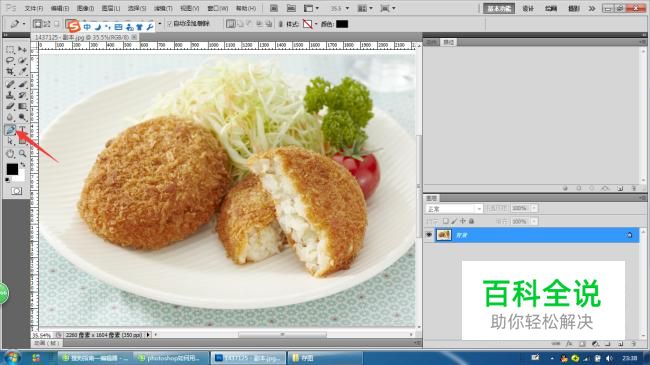Image resolution: width=650 pixels, height=365 pixels.
Task: Switch to the 路径 panel tab
Action: [x=449, y=42]
